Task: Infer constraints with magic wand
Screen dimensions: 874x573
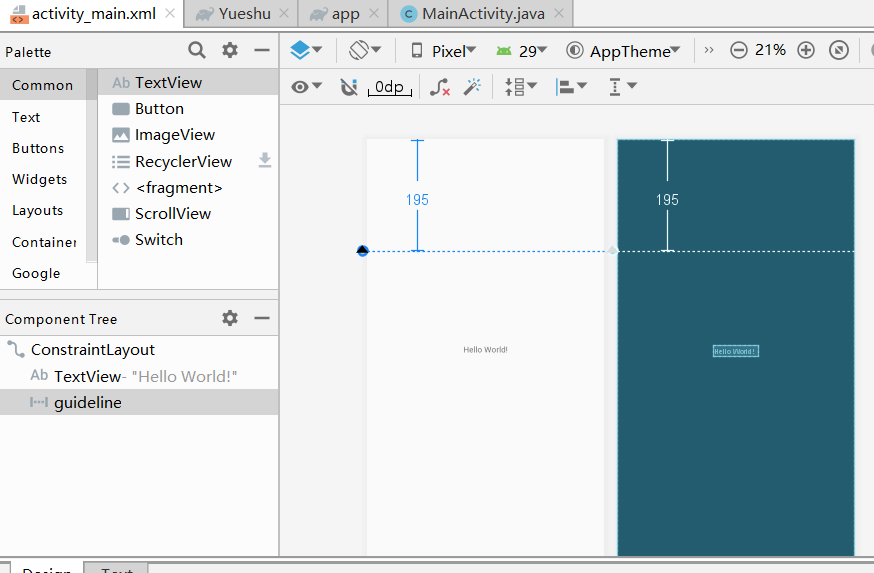Action: (x=472, y=86)
